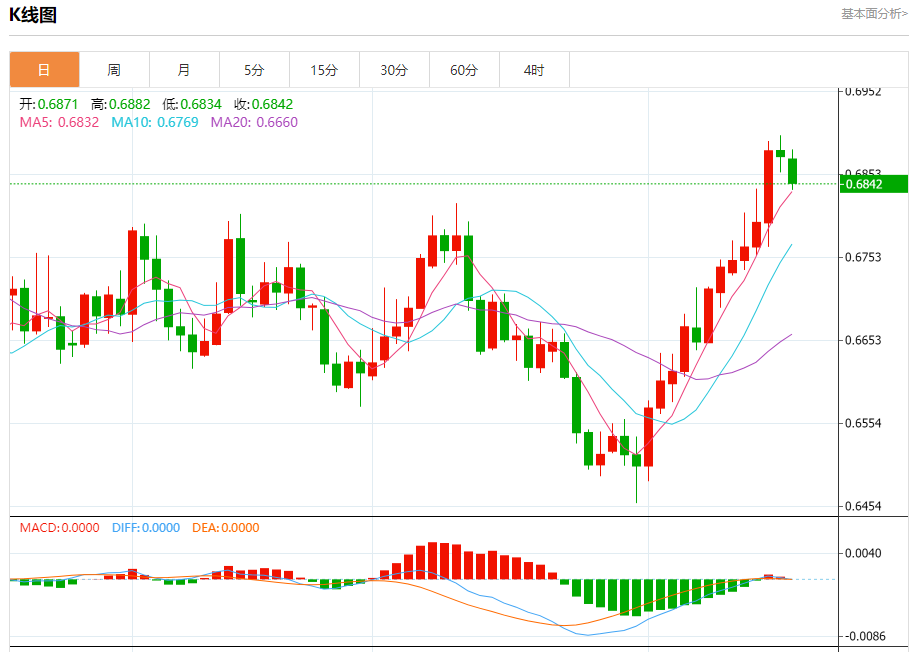Click the K线图 heading
Viewport: 916px width, 652px height.
click(x=33, y=14)
